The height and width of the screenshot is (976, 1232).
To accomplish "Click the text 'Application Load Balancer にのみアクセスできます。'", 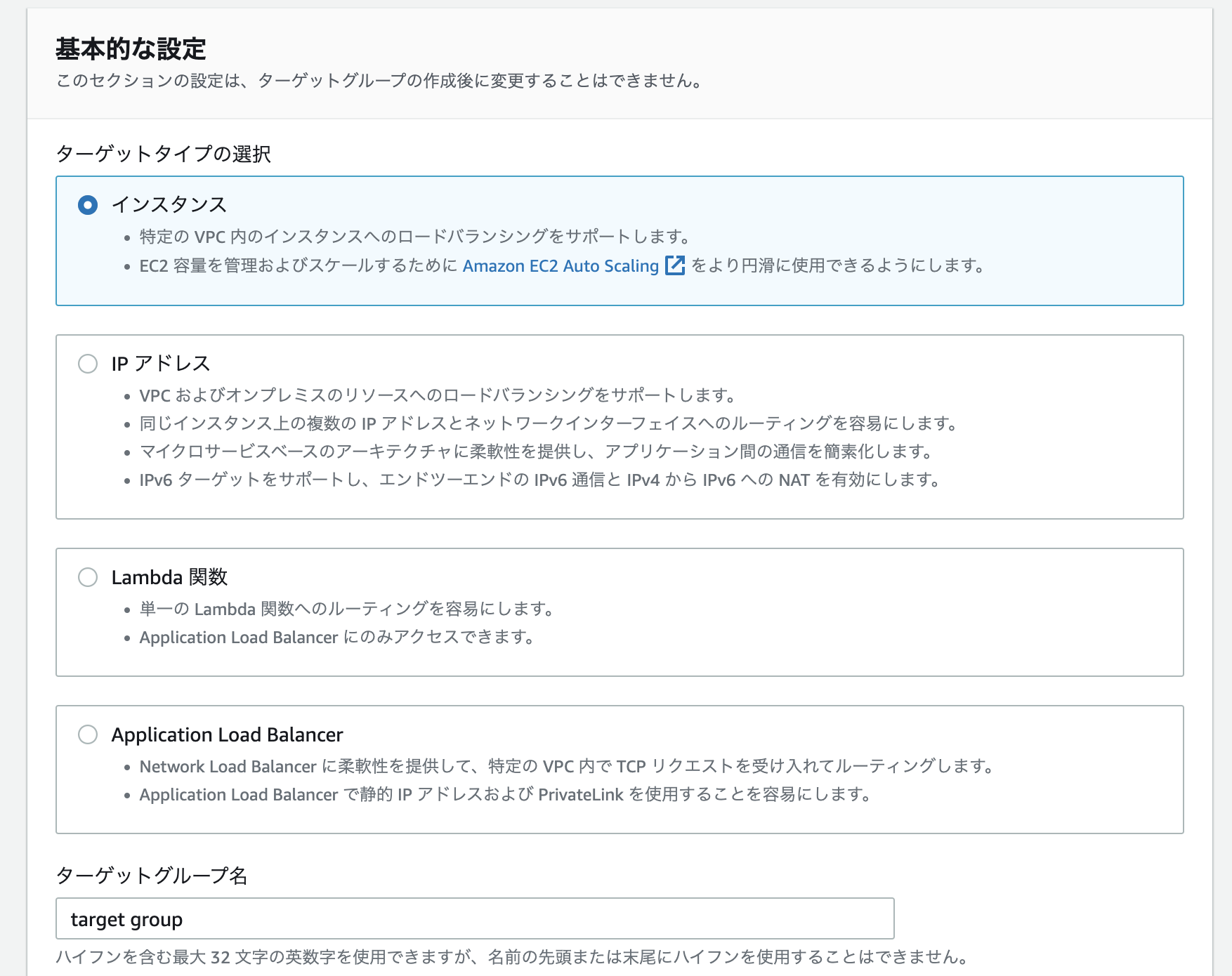I will coord(338,637).
